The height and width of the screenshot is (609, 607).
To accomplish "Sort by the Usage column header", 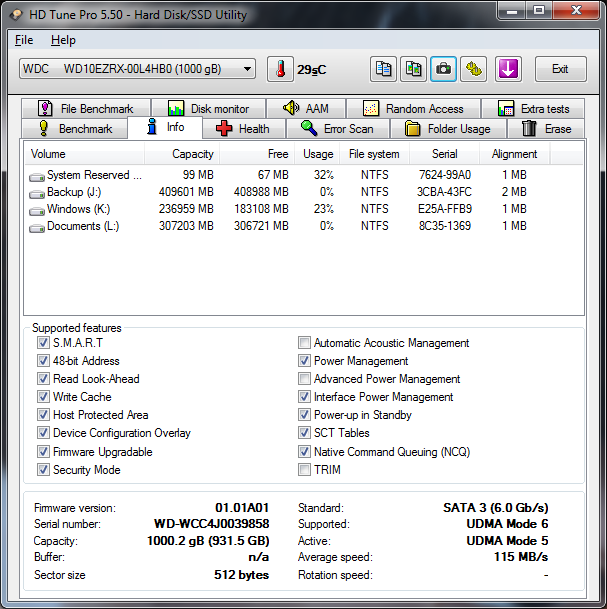I will click(x=317, y=154).
